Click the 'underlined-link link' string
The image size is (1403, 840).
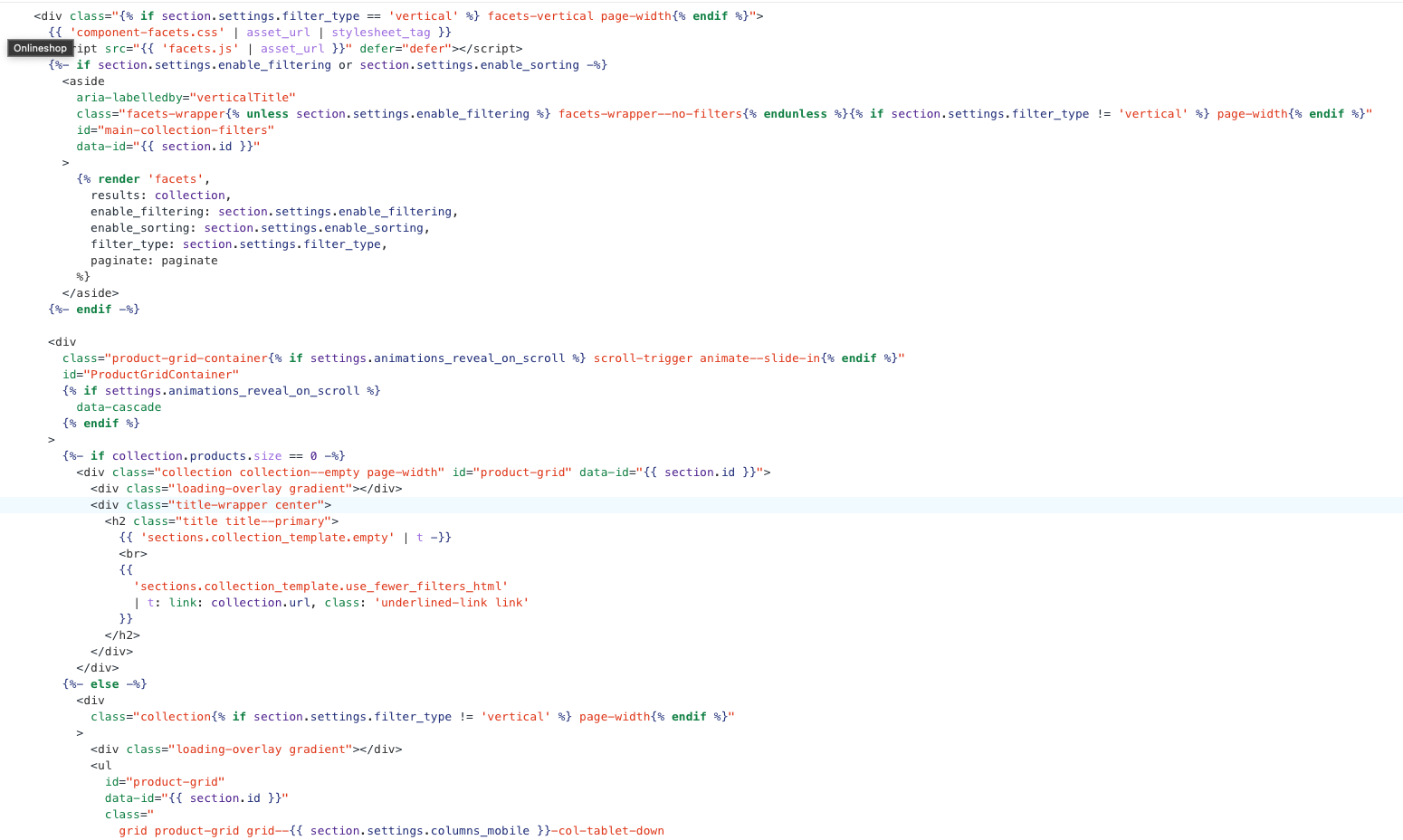click(x=451, y=603)
